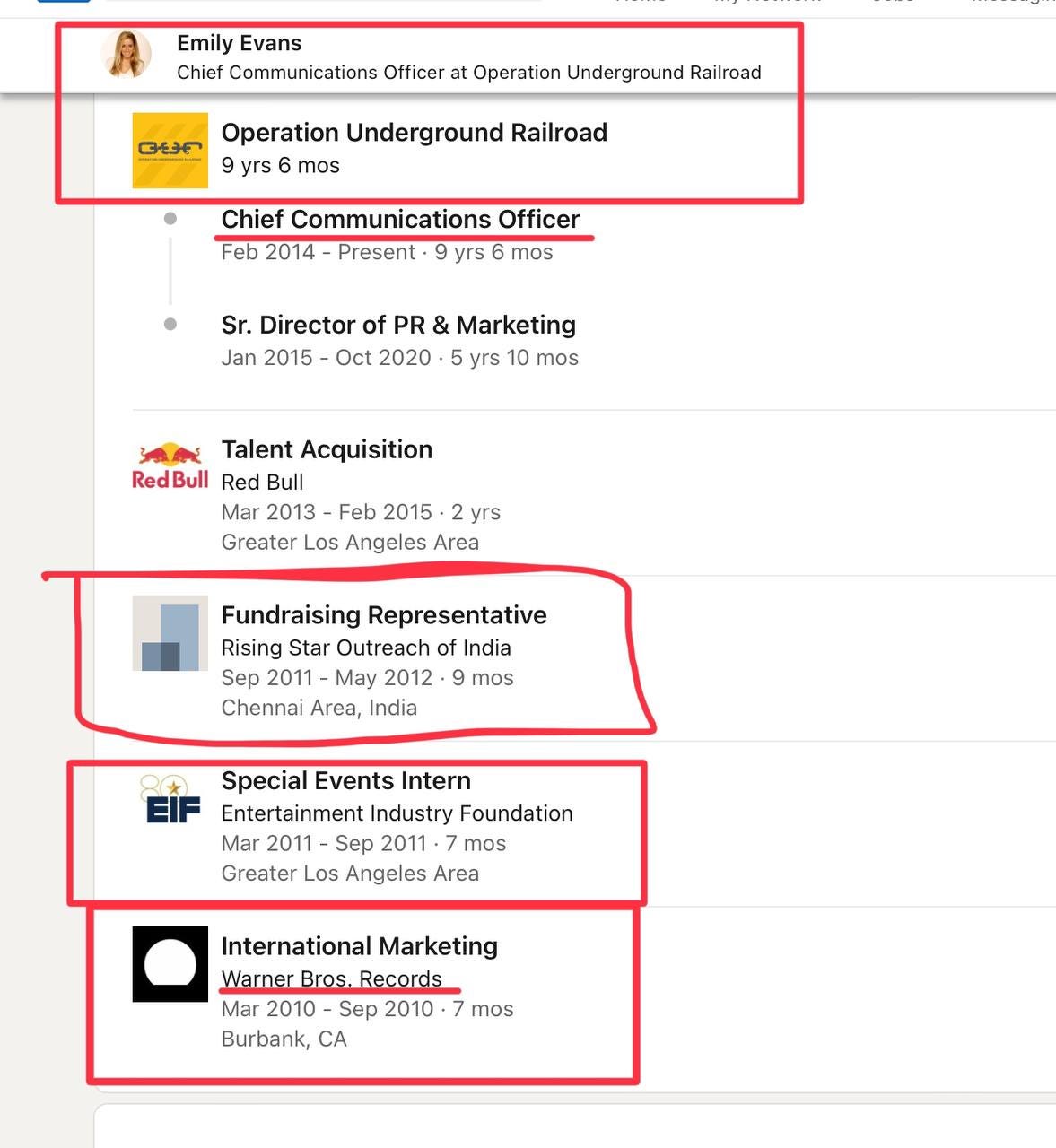1056x1148 pixels.
Task: Select Jan 2015 - Oct 2020 date range
Action: pos(327,358)
